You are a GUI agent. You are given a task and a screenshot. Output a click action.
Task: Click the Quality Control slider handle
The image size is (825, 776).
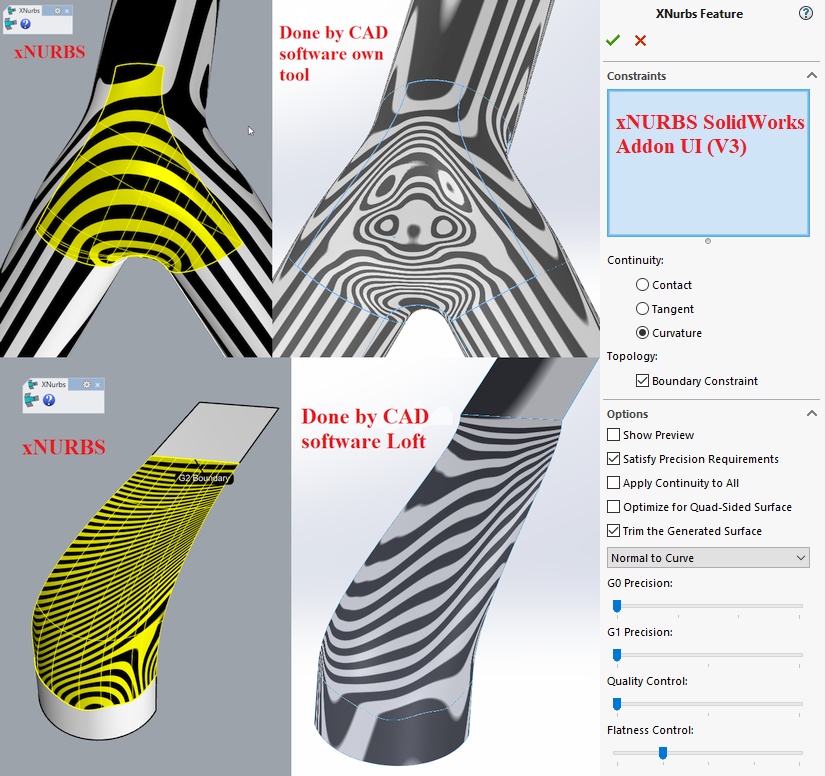[x=617, y=704]
